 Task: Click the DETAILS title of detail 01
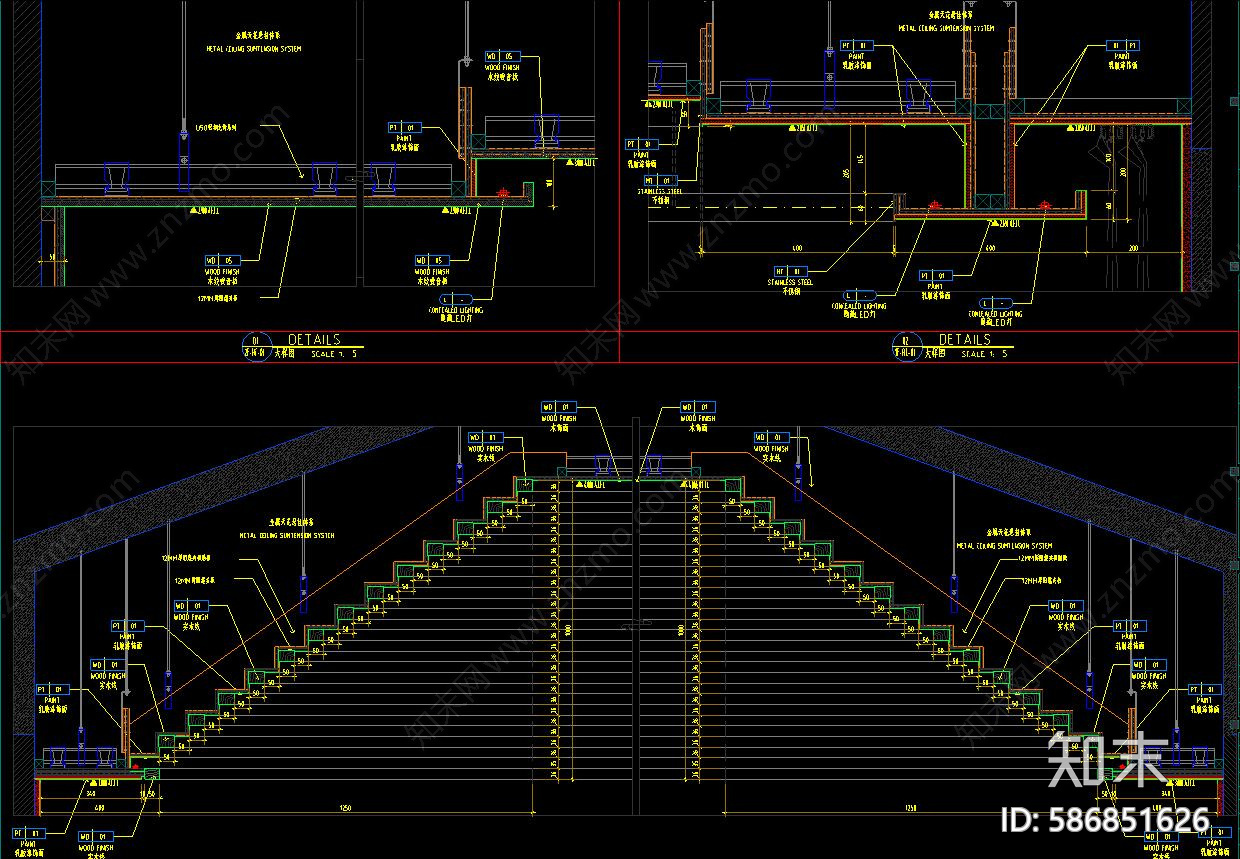[314, 340]
